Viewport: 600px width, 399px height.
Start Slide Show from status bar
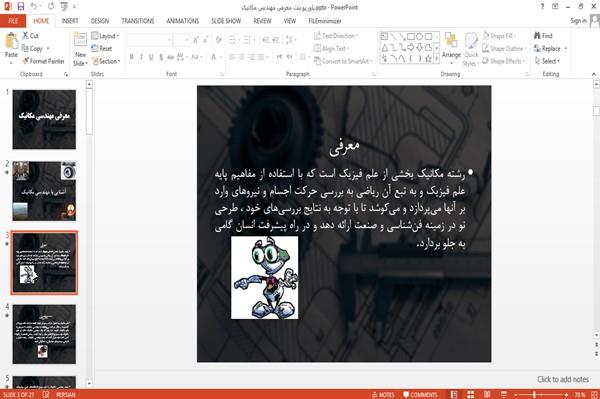(x=504, y=394)
